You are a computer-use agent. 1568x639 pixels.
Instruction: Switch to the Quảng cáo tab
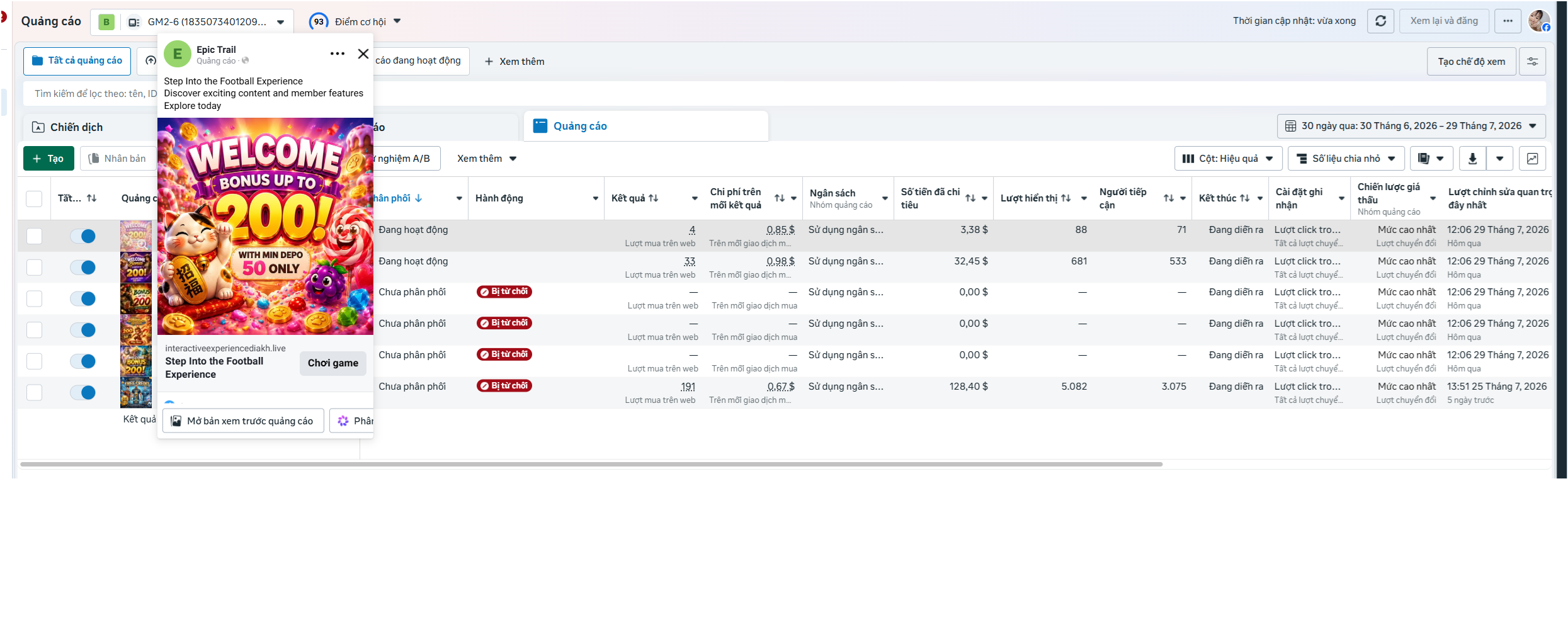pos(645,126)
